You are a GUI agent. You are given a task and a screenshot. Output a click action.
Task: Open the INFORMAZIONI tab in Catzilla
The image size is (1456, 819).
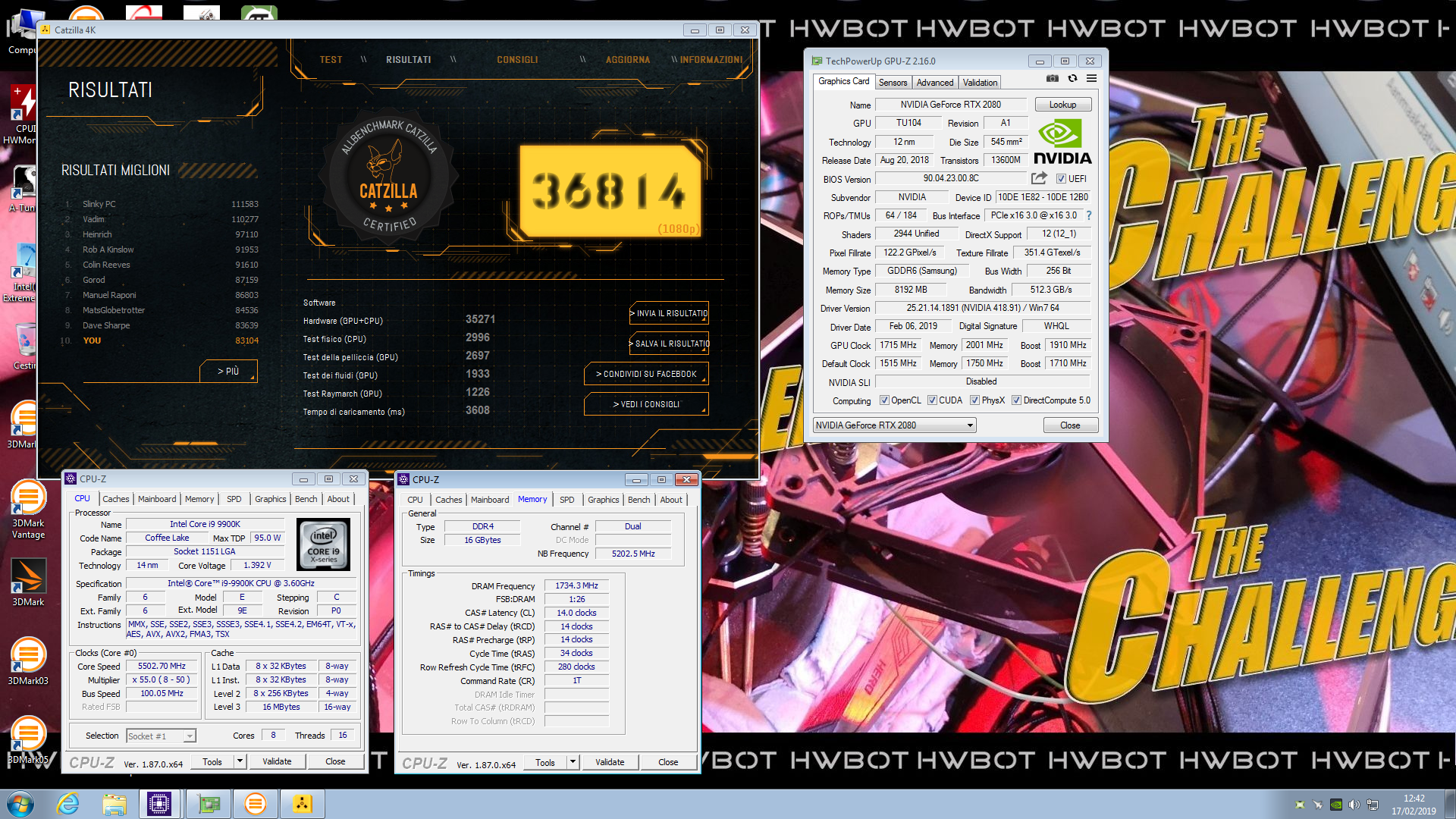coord(711,60)
